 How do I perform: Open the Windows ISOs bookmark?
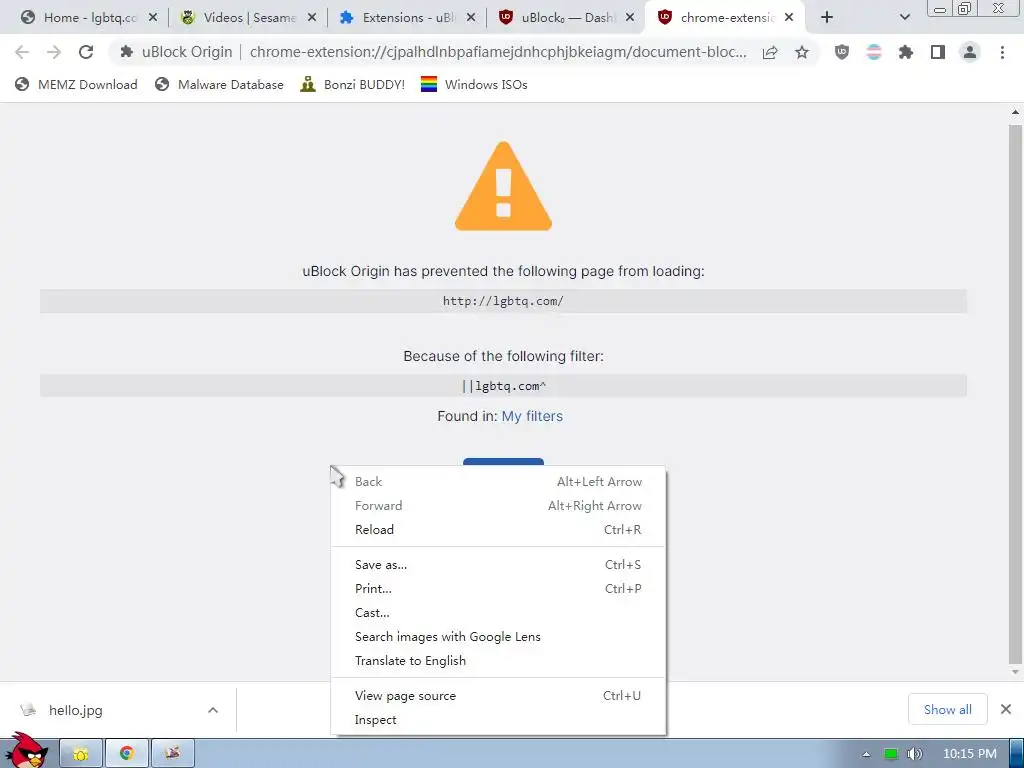pos(474,85)
